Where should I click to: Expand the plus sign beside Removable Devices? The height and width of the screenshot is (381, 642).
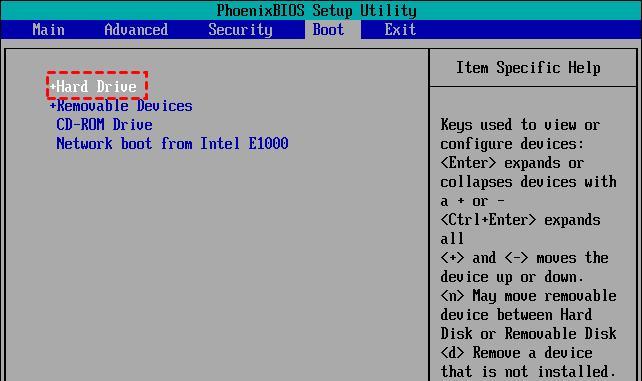[52, 106]
